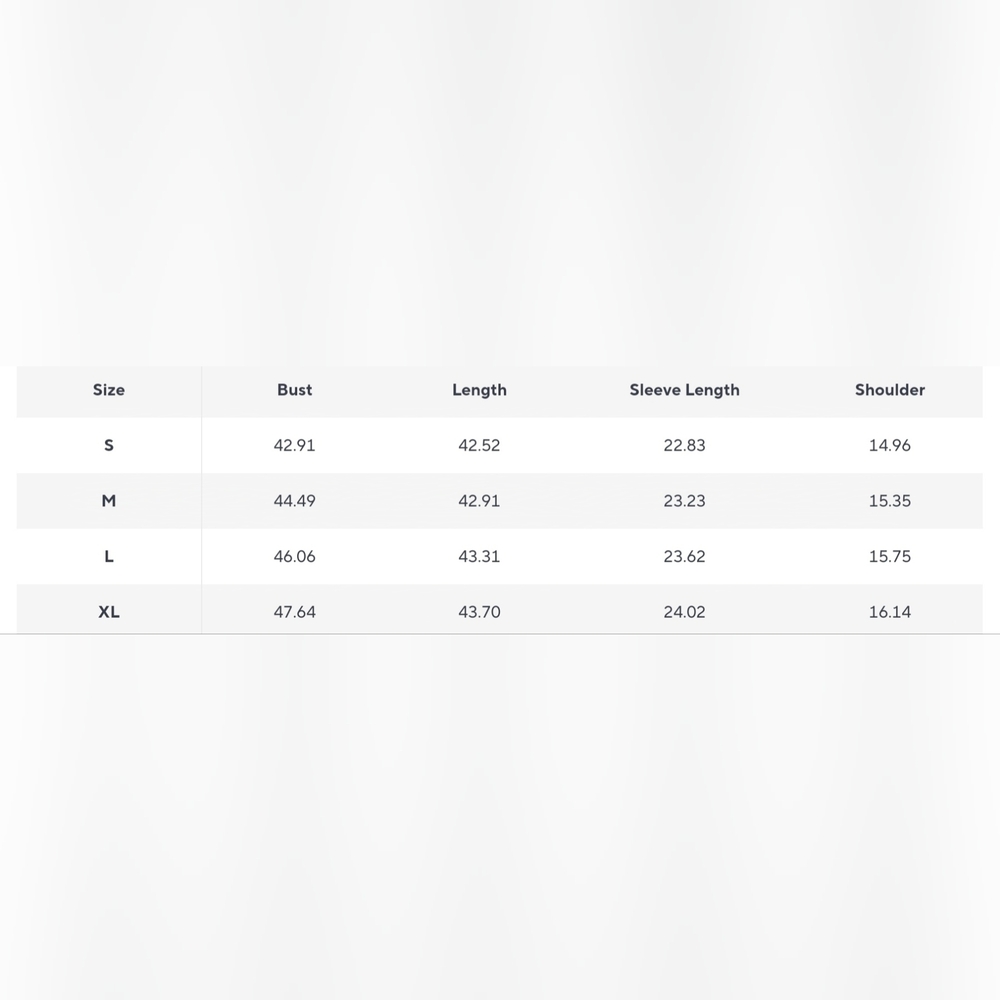Image resolution: width=1000 pixels, height=1000 pixels.
Task: Click bust value 47.64 for XL
Action: point(294,612)
